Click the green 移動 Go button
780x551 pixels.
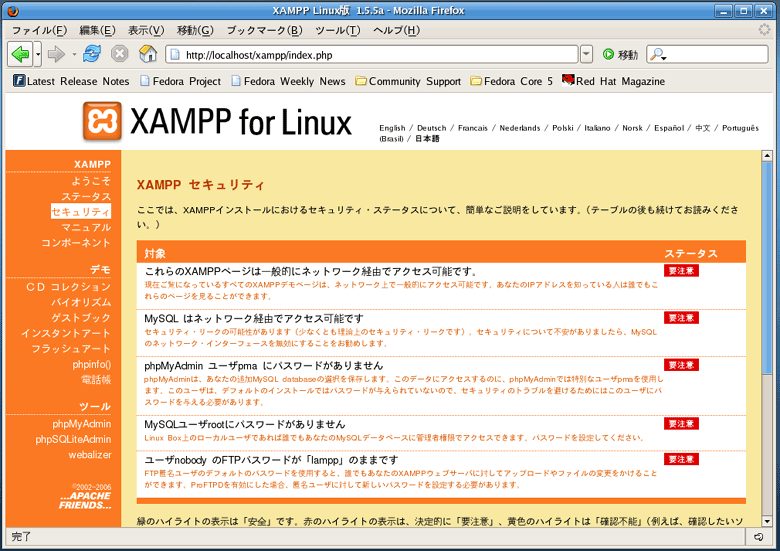(620, 54)
